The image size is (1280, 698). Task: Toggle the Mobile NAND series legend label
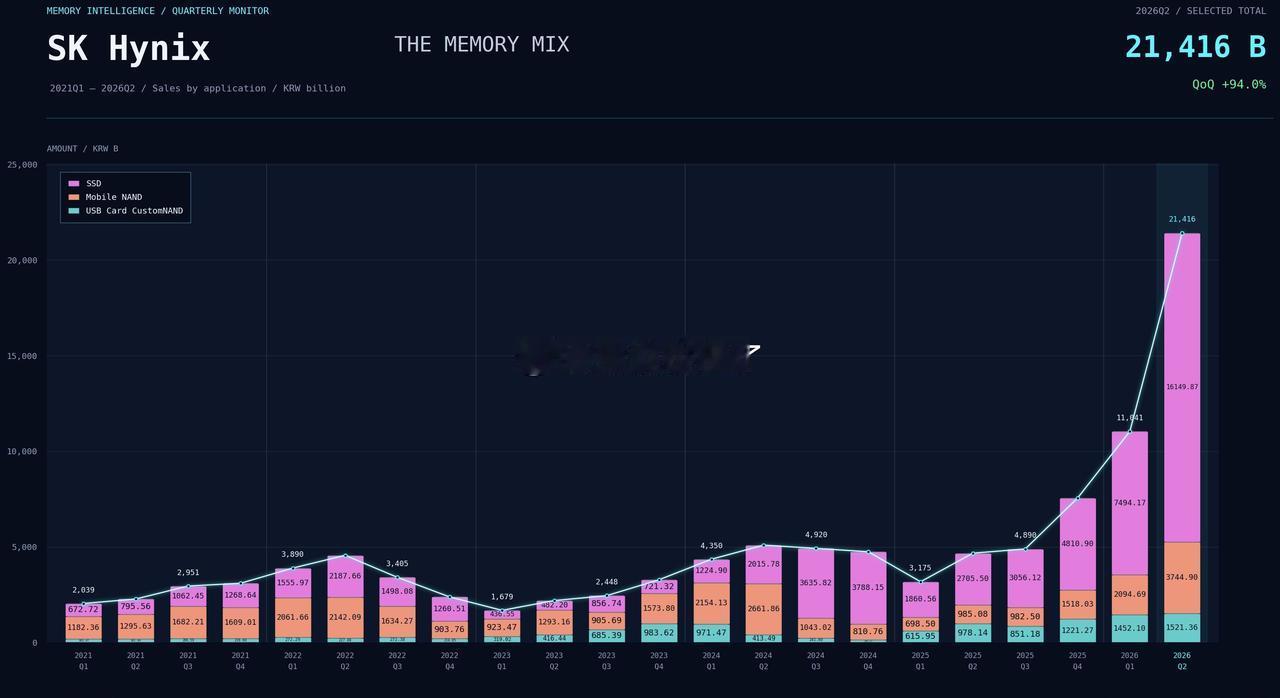coord(114,197)
